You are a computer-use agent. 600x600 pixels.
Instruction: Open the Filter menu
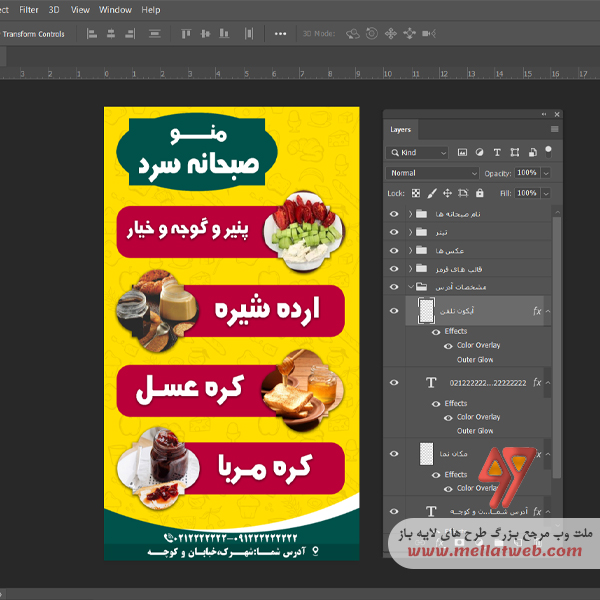point(29,10)
